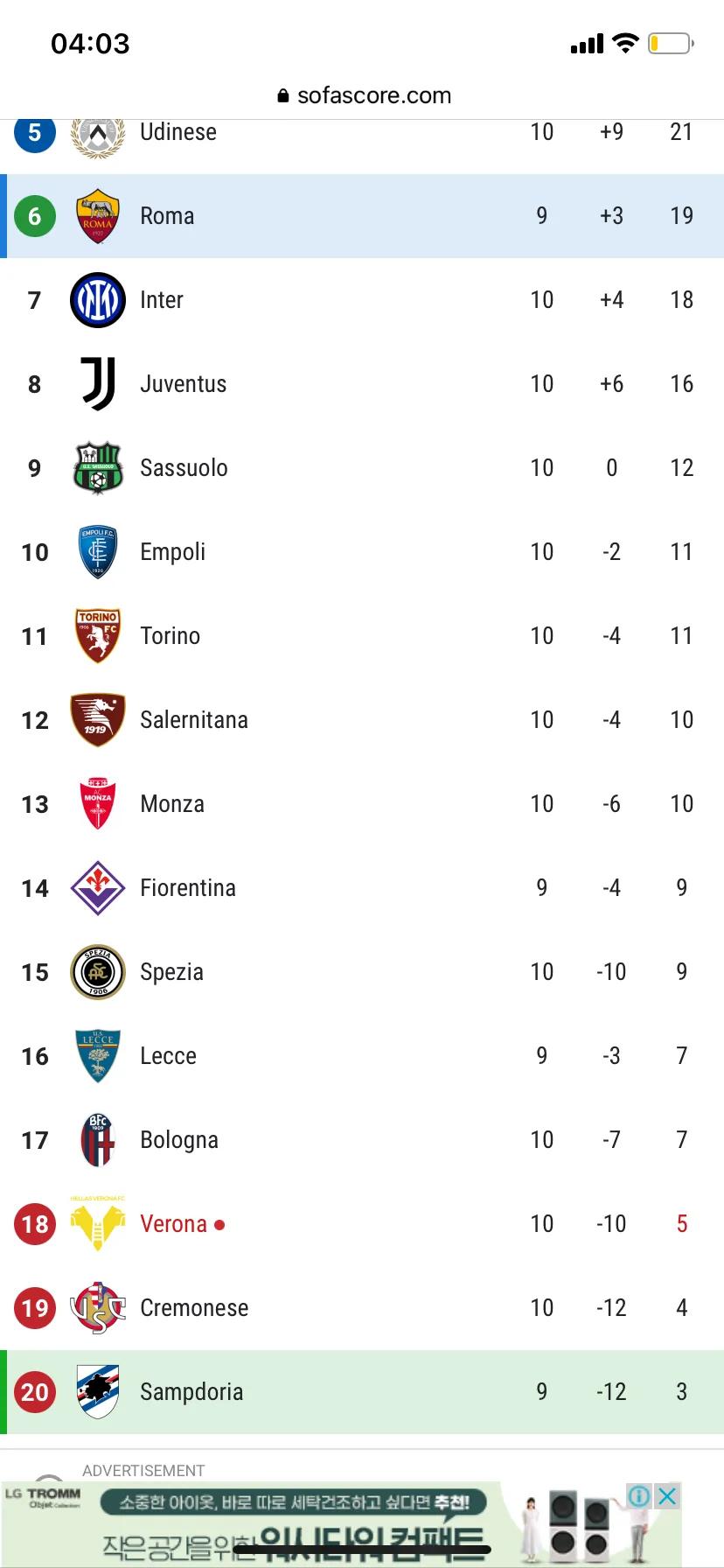This screenshot has width=724, height=1568.
Task: Tap the Lecce club crest
Action: pos(97,1056)
